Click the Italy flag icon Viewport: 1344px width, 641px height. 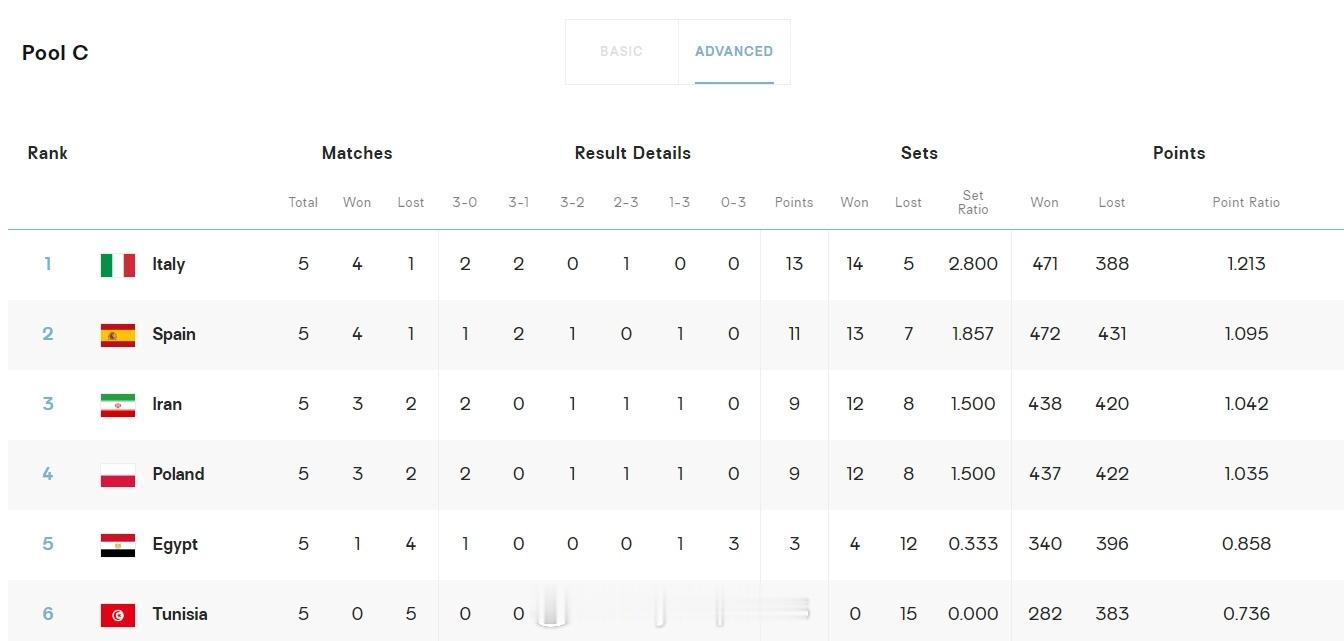[118, 265]
